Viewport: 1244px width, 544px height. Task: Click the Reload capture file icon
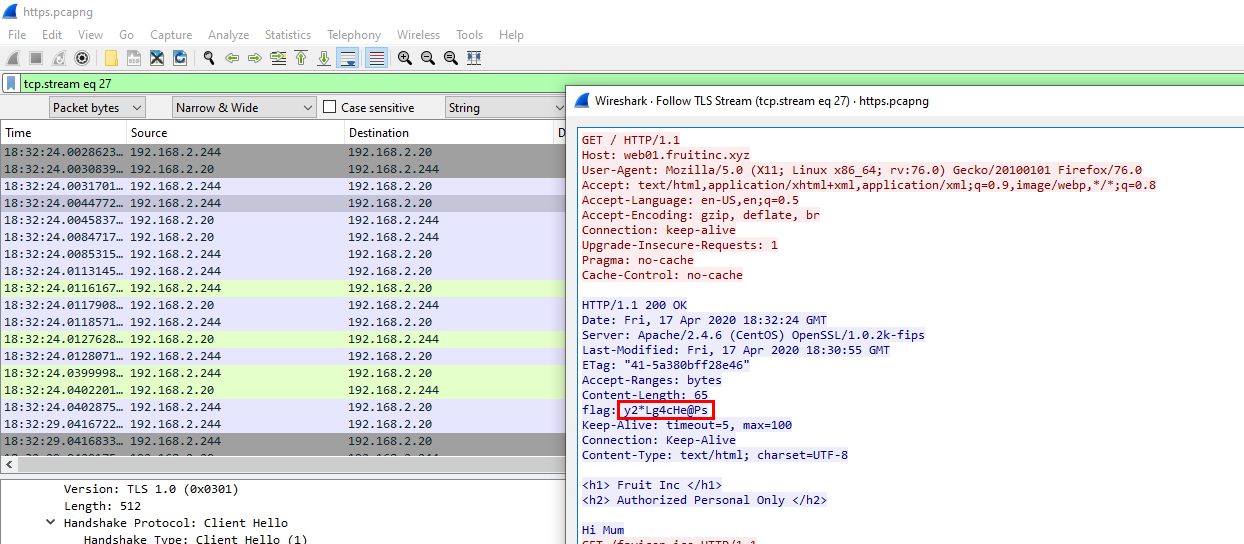[x=180, y=58]
